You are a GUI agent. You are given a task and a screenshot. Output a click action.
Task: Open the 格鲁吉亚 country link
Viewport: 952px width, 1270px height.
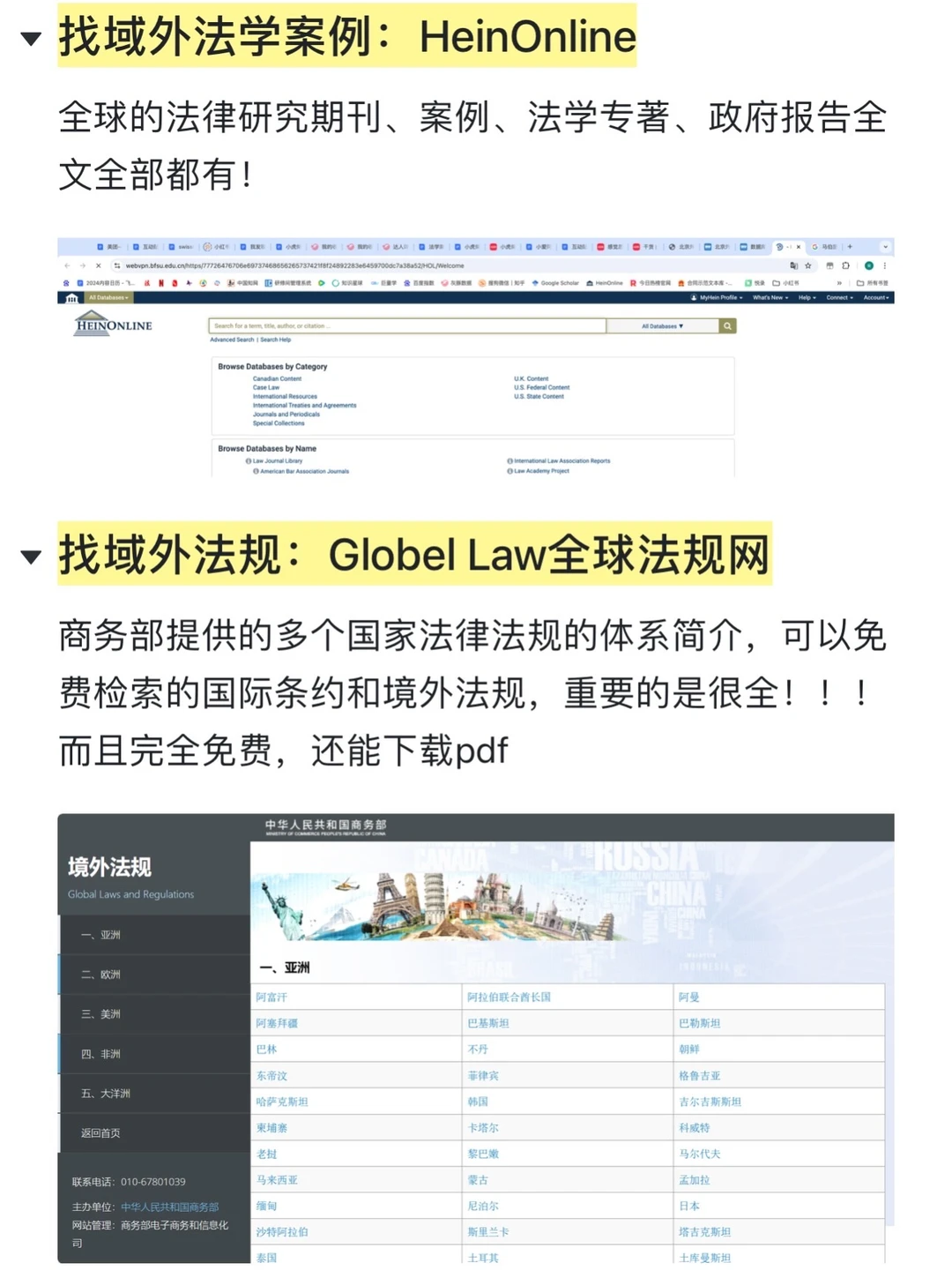click(700, 1076)
